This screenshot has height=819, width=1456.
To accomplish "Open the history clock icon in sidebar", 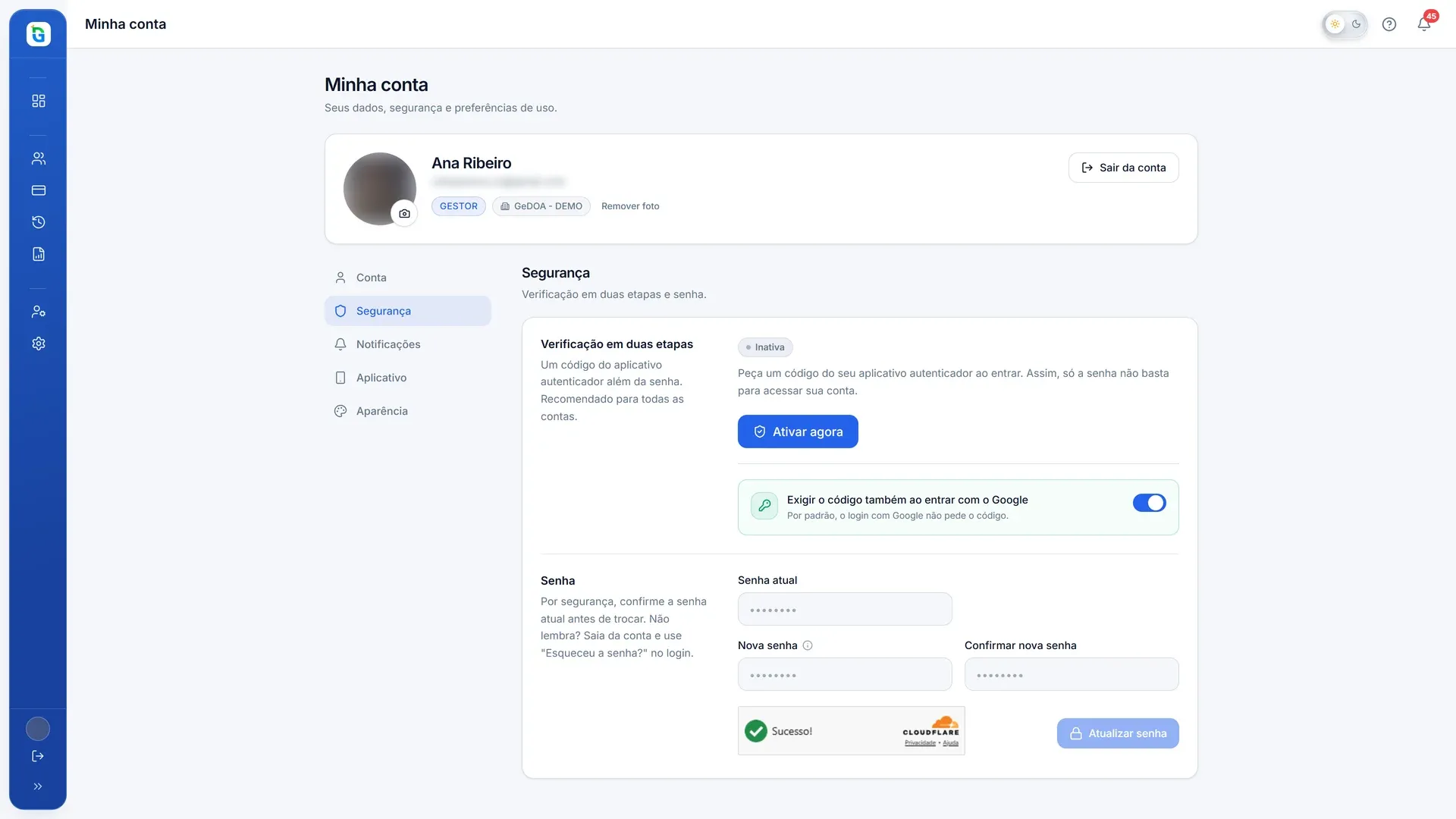I will [39, 222].
